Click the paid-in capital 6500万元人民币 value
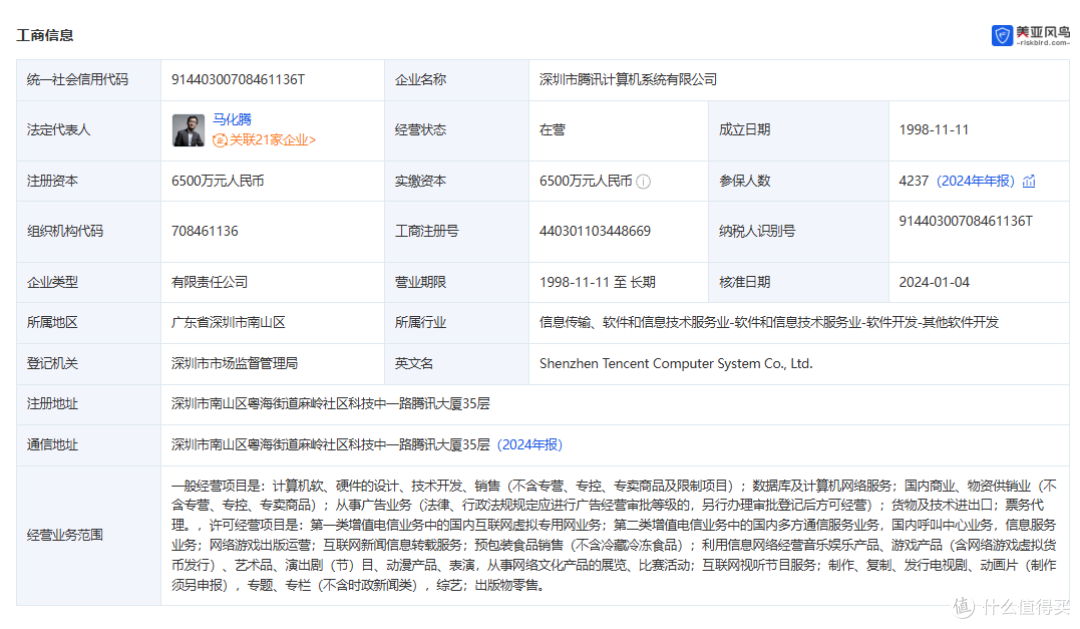This screenshot has height=629, width=1080. point(585,181)
